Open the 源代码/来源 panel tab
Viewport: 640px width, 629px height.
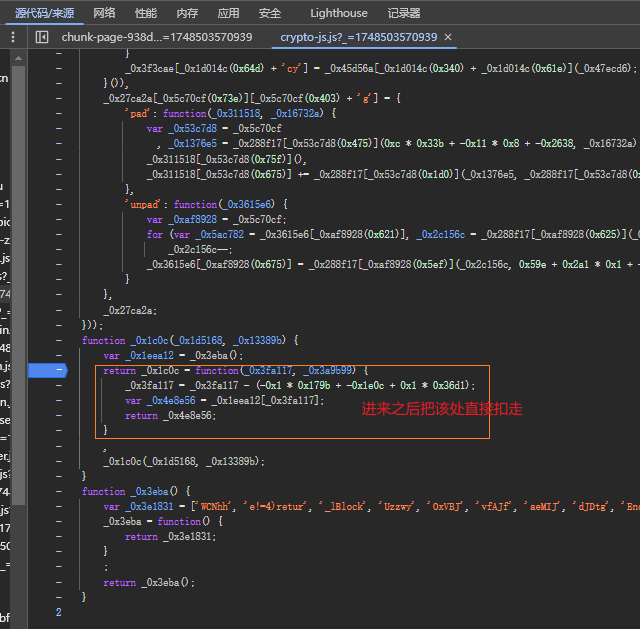coord(44,13)
